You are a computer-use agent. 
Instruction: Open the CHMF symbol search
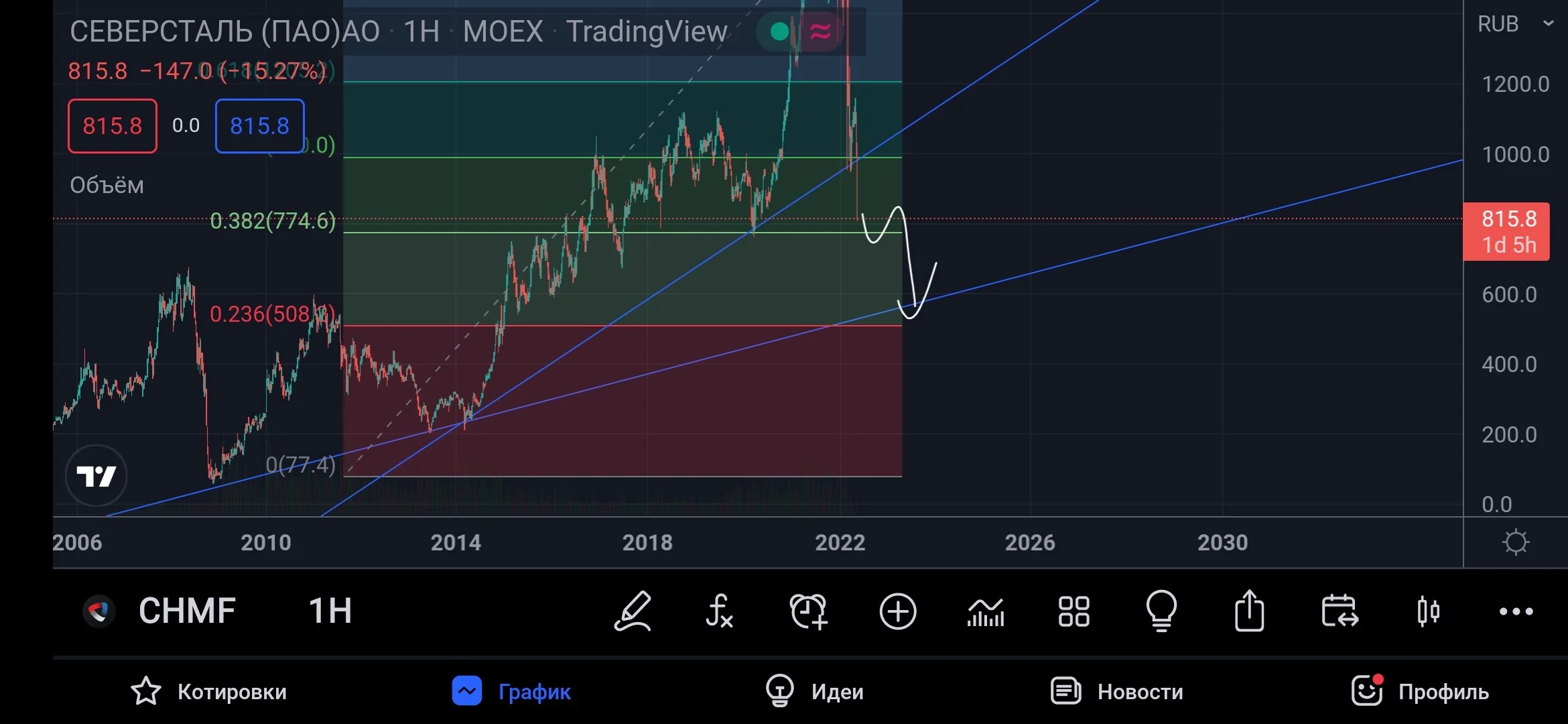coord(187,611)
